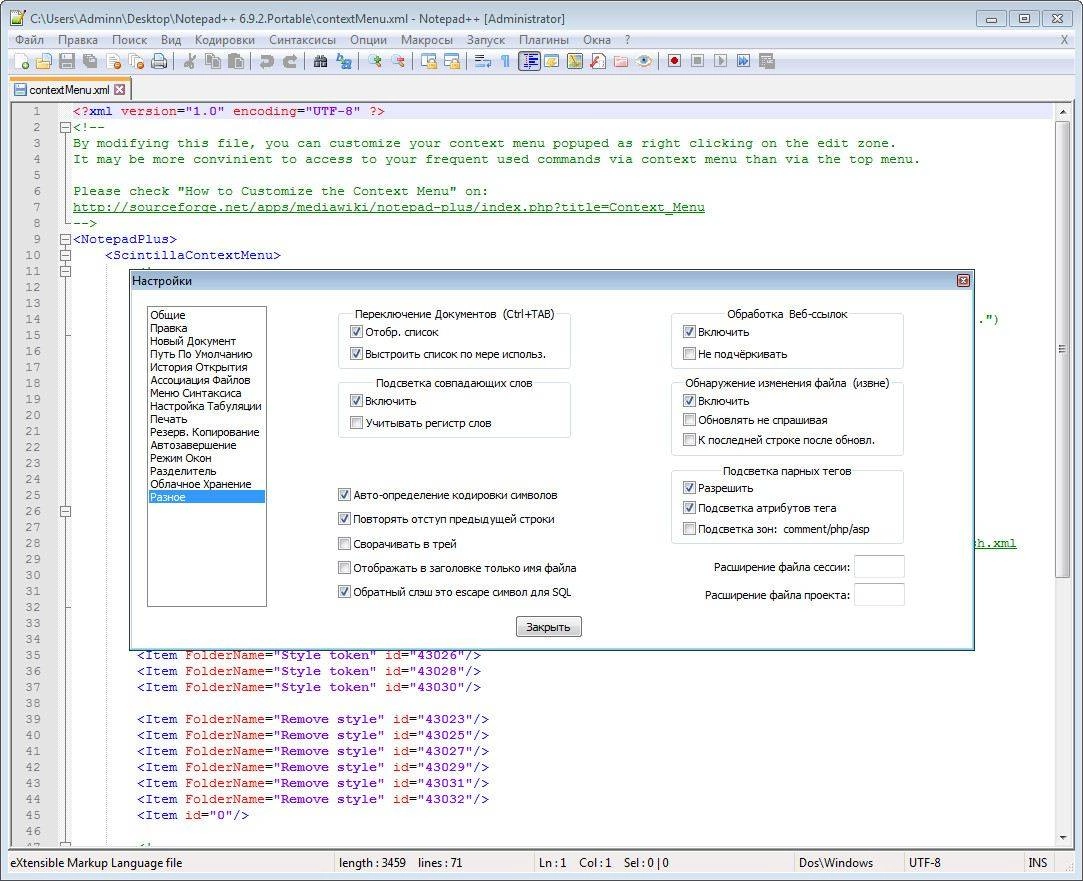Select 'Резерв. Копирование' settings category
Screen dimensions: 1083x881
click(207, 432)
